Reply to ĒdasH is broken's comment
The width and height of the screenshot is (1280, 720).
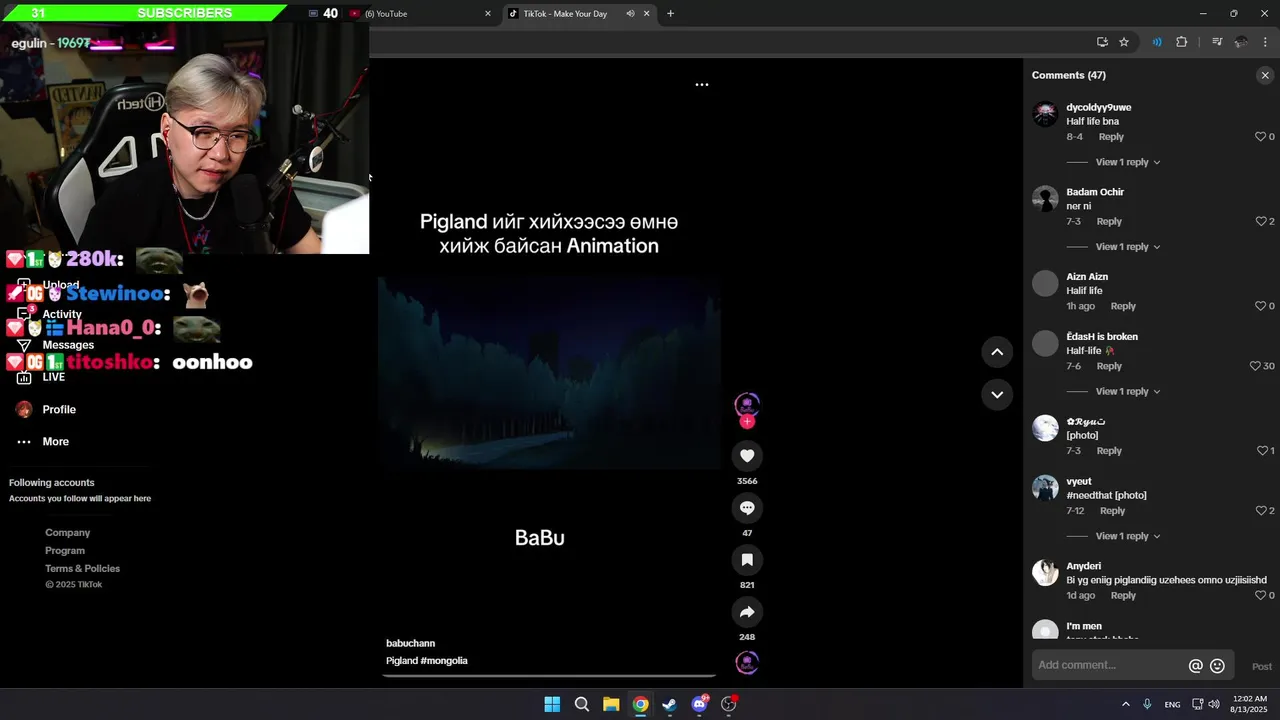click(x=1109, y=366)
